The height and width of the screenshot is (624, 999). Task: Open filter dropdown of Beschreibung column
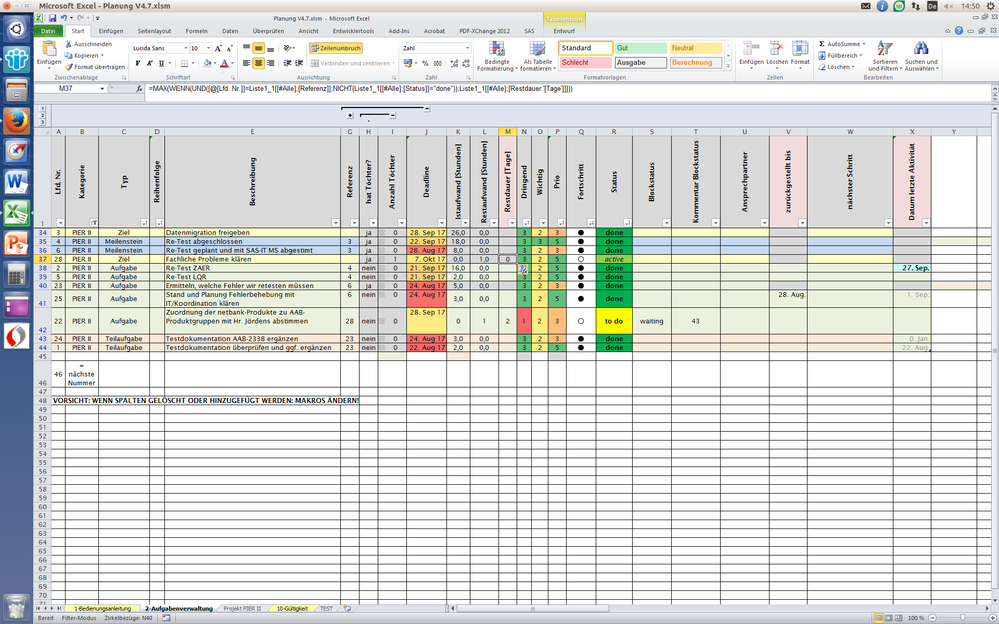click(335, 223)
